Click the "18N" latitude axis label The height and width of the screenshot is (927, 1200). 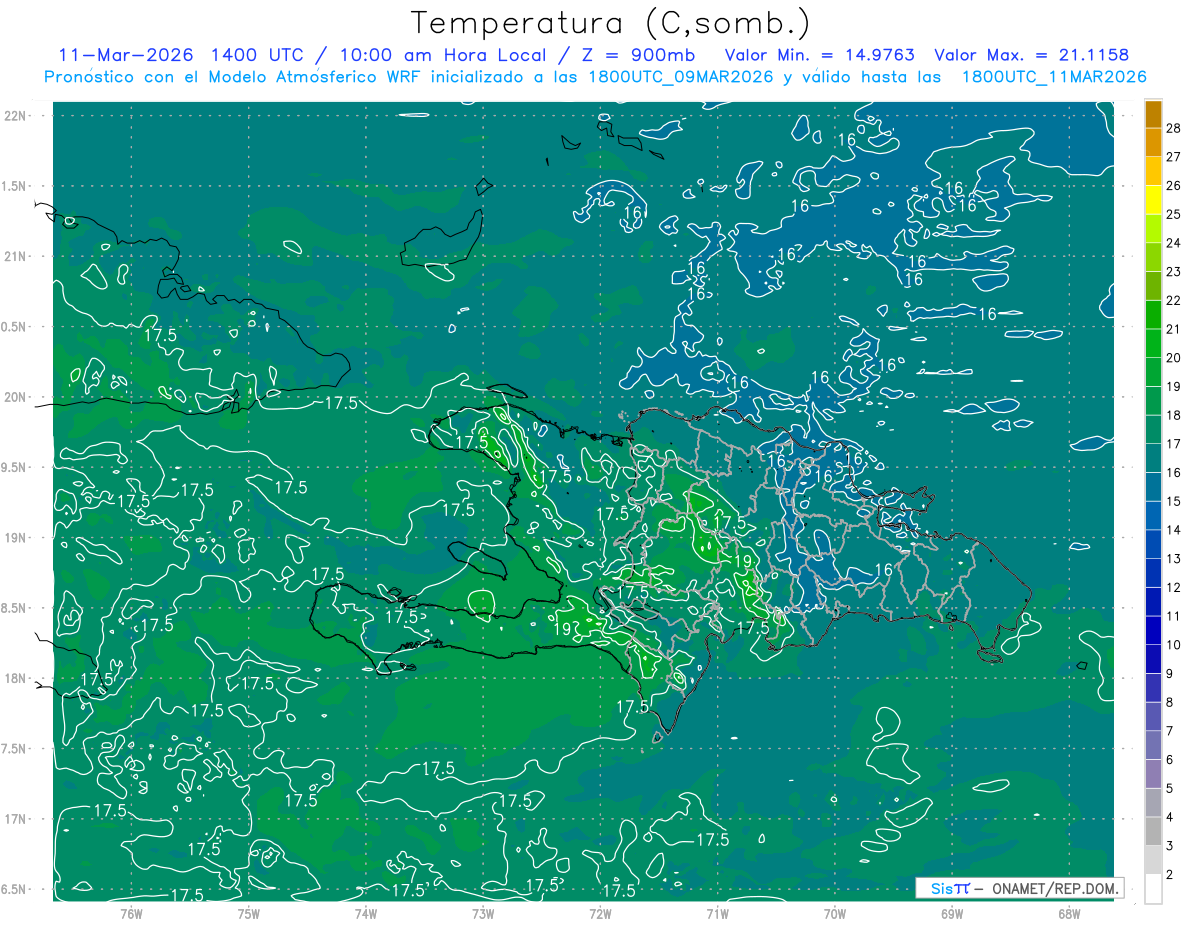16,678
